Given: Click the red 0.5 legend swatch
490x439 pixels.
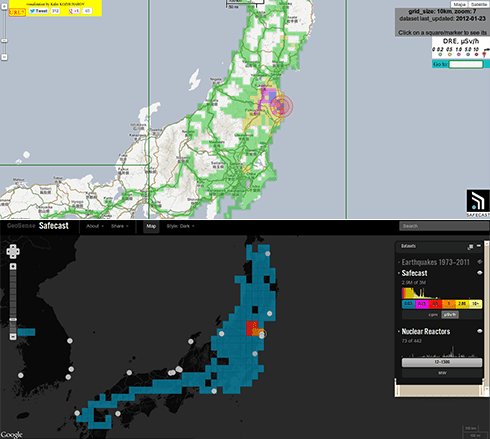Looking at the screenshot, I should tap(435, 304).
